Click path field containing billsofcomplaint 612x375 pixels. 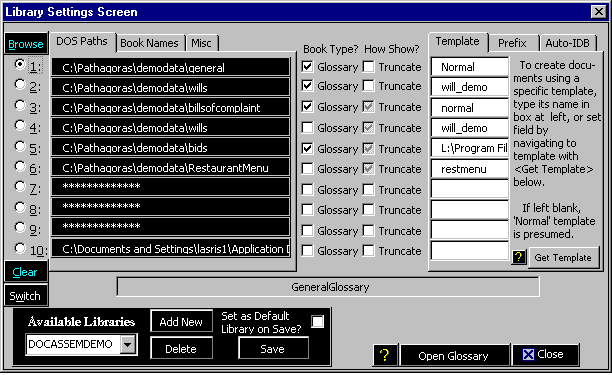click(171, 107)
